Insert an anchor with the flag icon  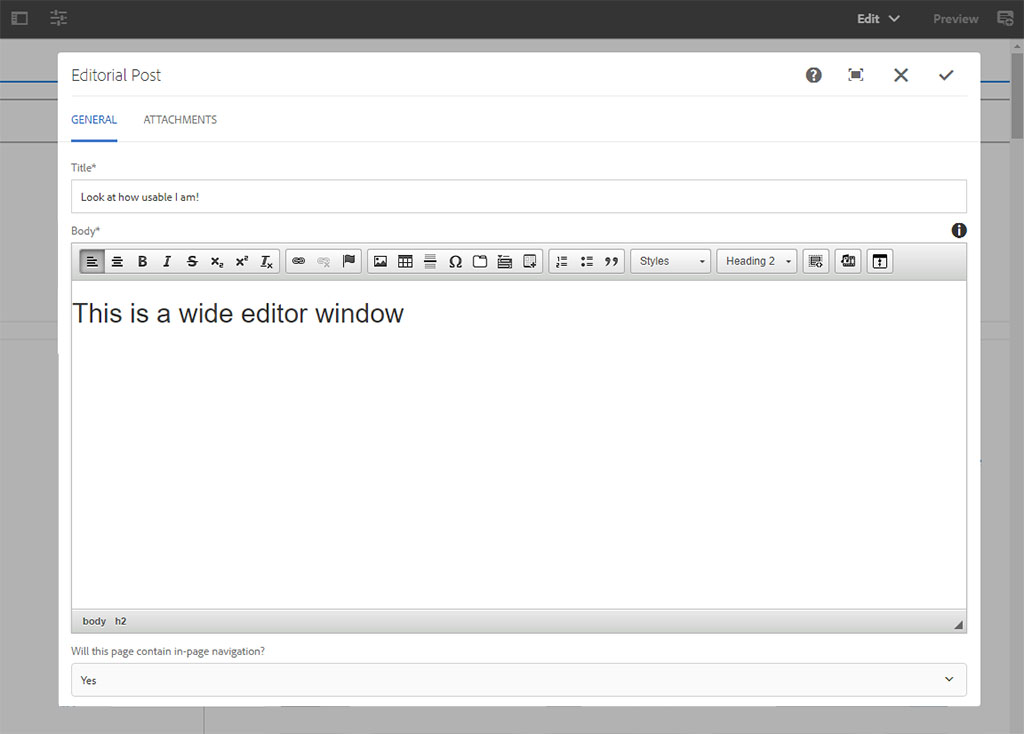coord(348,261)
